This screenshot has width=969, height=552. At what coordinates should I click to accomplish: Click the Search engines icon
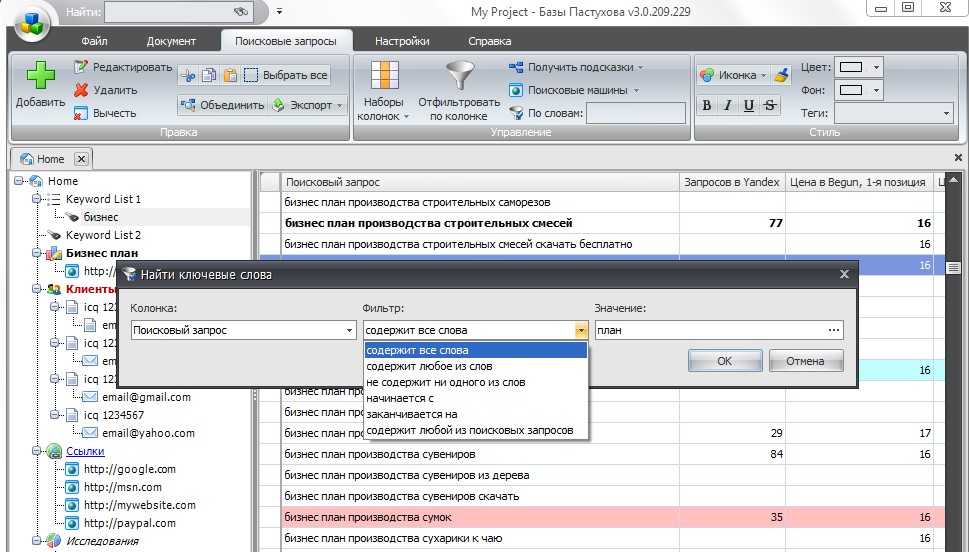pos(516,90)
